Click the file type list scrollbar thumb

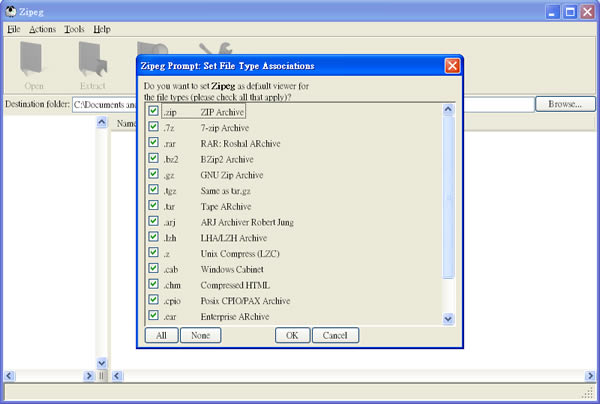coord(448,197)
